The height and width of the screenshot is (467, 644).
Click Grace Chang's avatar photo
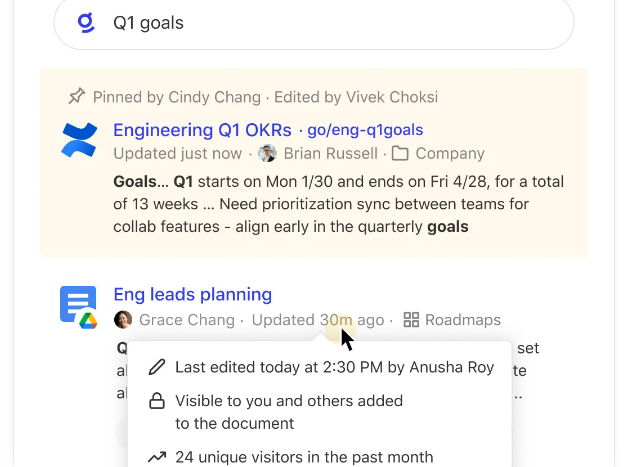click(x=123, y=320)
